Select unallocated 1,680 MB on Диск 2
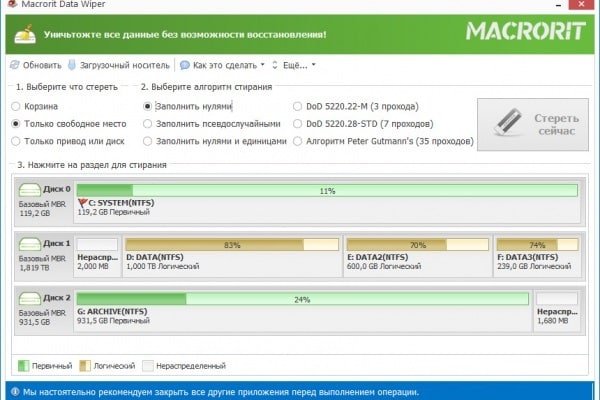 557,309
